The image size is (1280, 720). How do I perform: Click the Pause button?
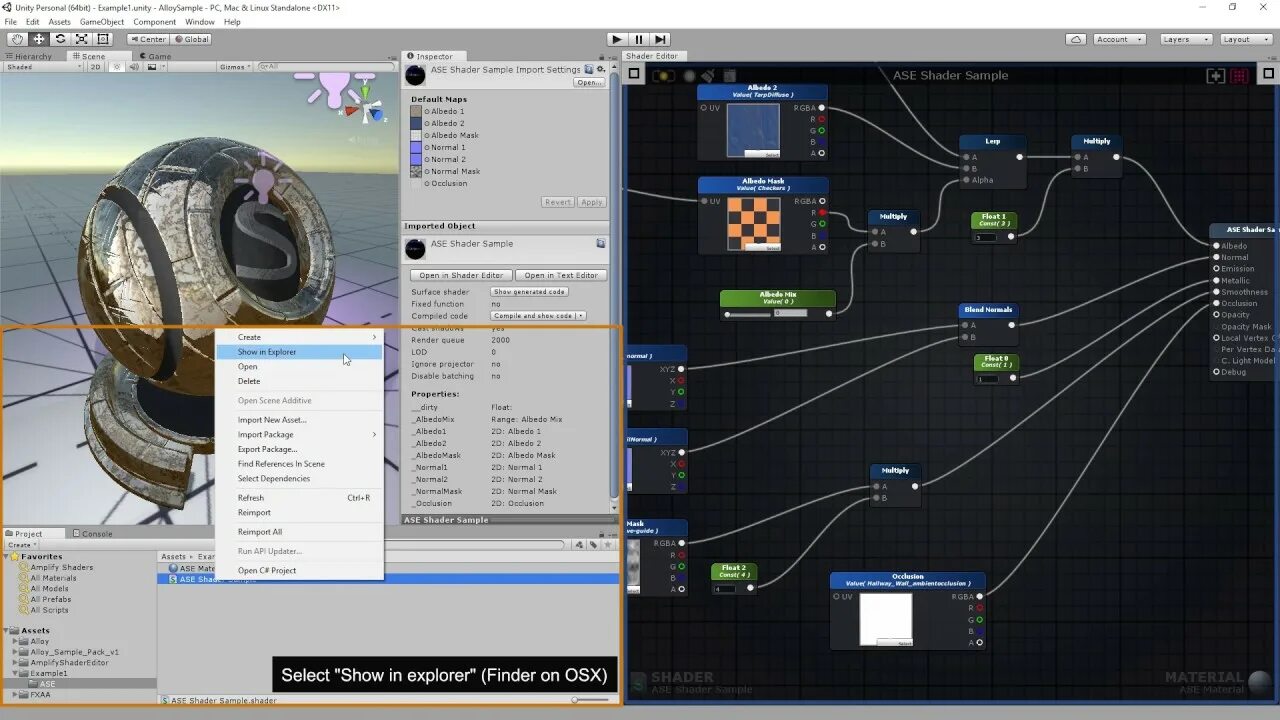pyautogui.click(x=639, y=39)
